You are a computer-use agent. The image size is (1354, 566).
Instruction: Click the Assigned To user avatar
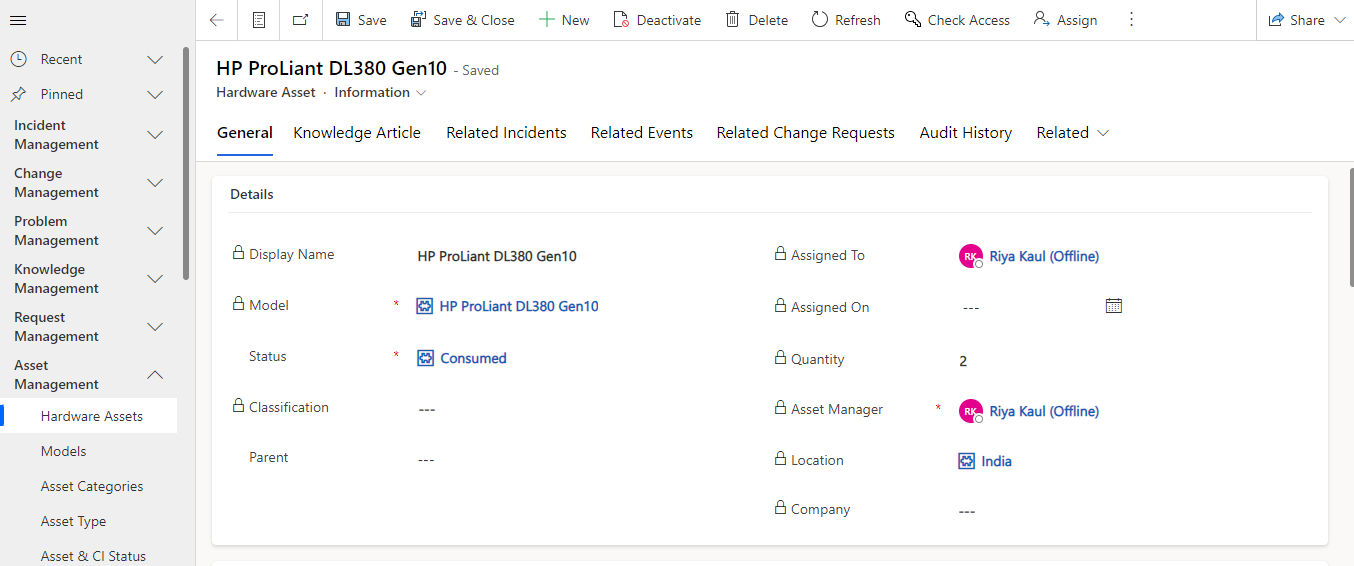click(x=971, y=257)
